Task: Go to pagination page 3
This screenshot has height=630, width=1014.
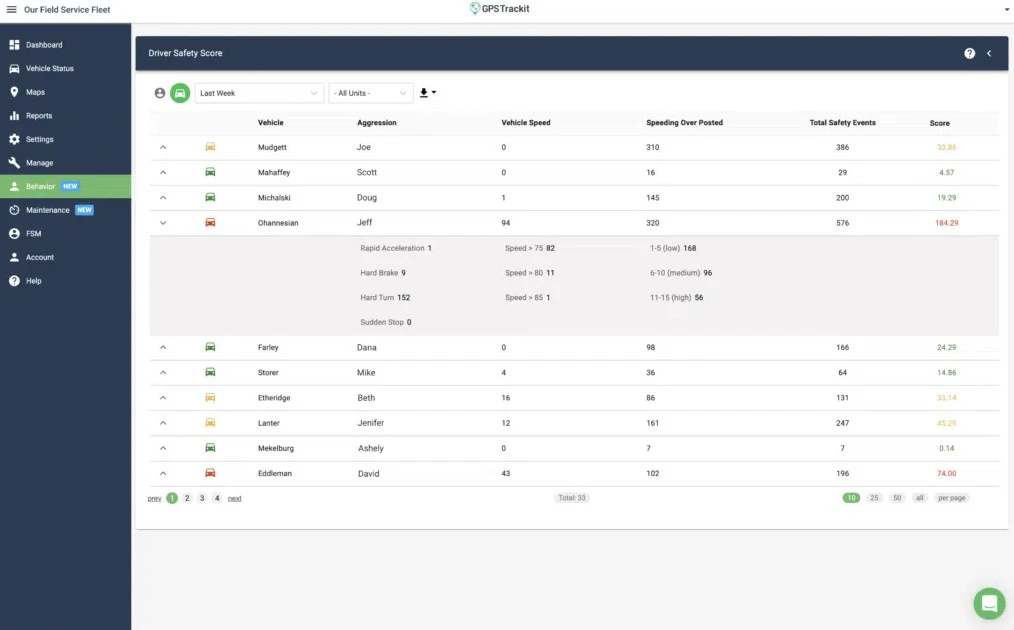Action: click(x=201, y=497)
